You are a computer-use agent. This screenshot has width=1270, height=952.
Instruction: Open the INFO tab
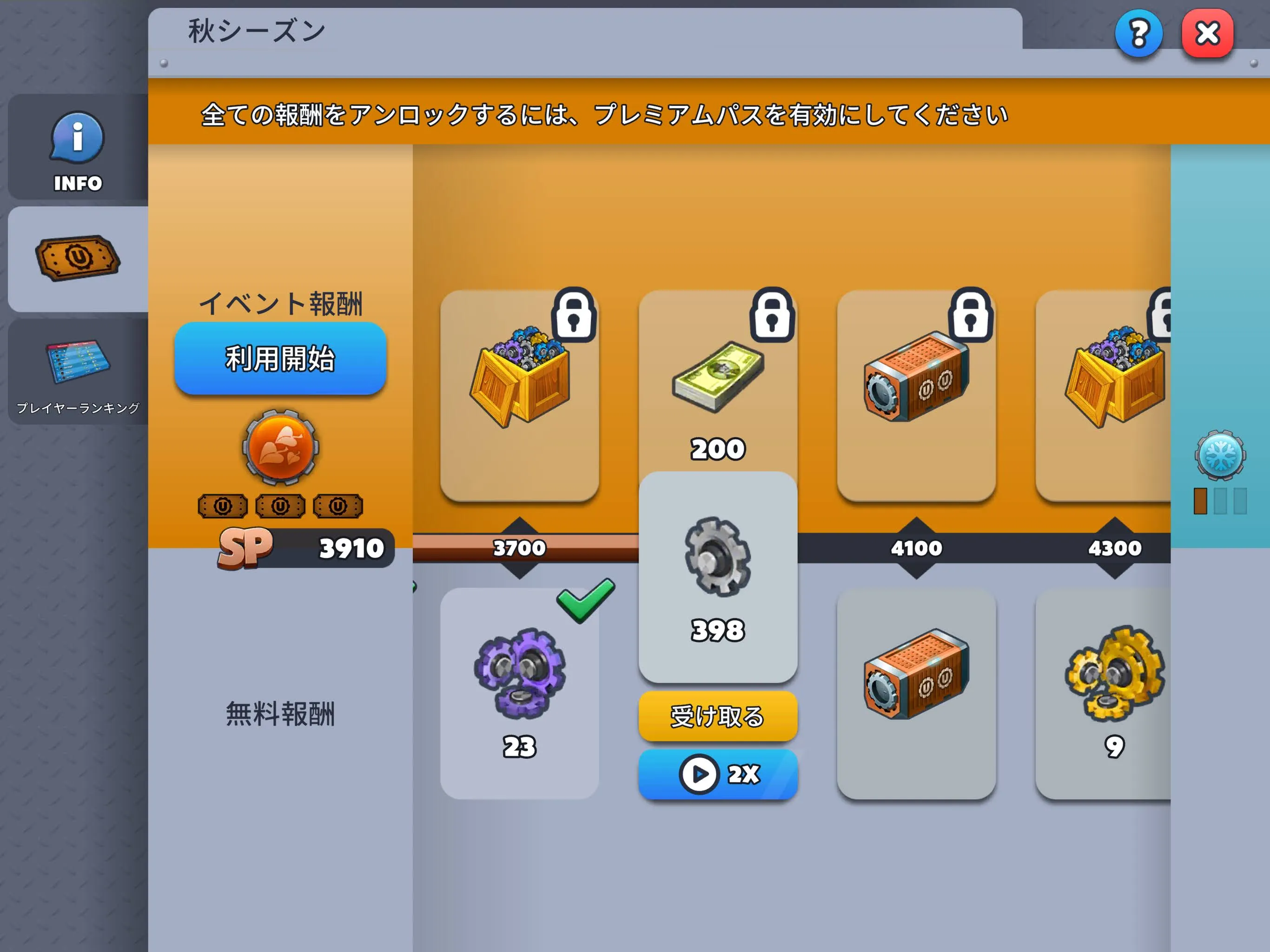pyautogui.click(x=78, y=147)
